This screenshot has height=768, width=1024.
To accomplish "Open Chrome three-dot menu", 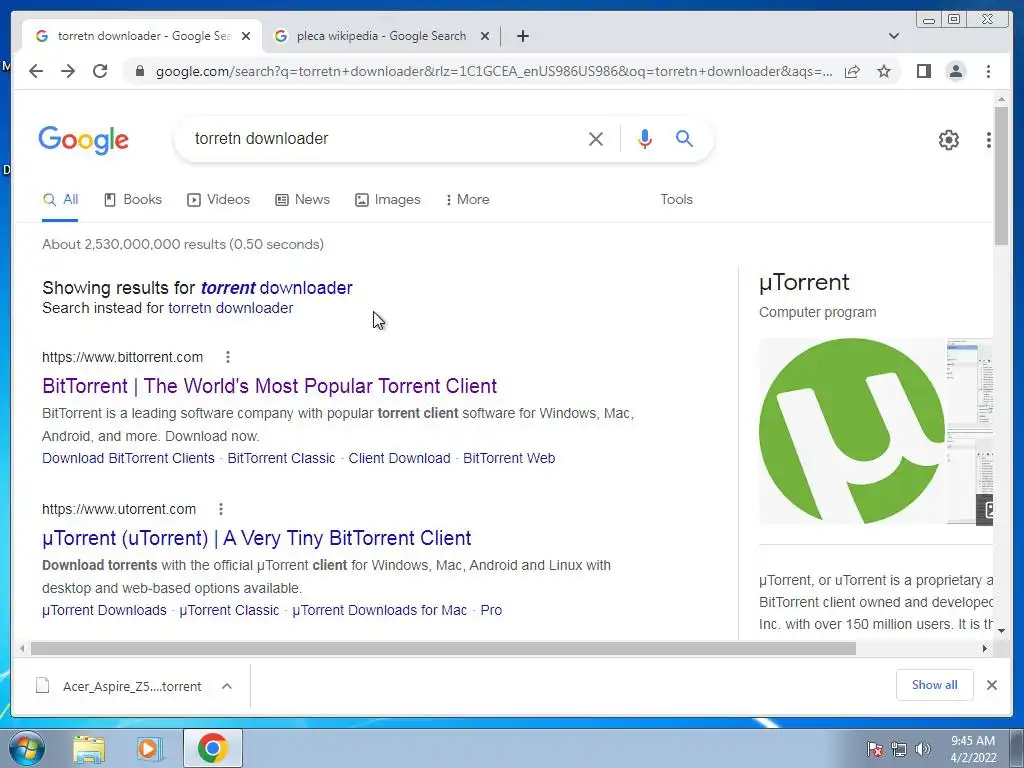I will click(988, 71).
